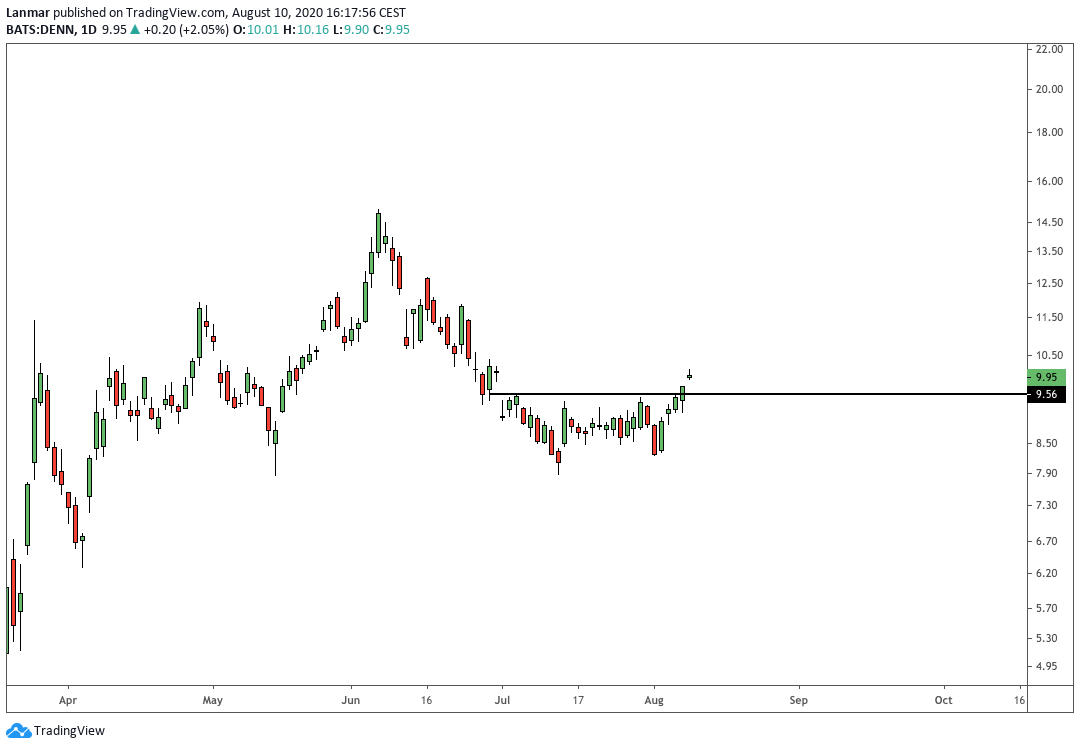Click the 10.50 price axis label
1080x749 pixels.
[1048, 355]
